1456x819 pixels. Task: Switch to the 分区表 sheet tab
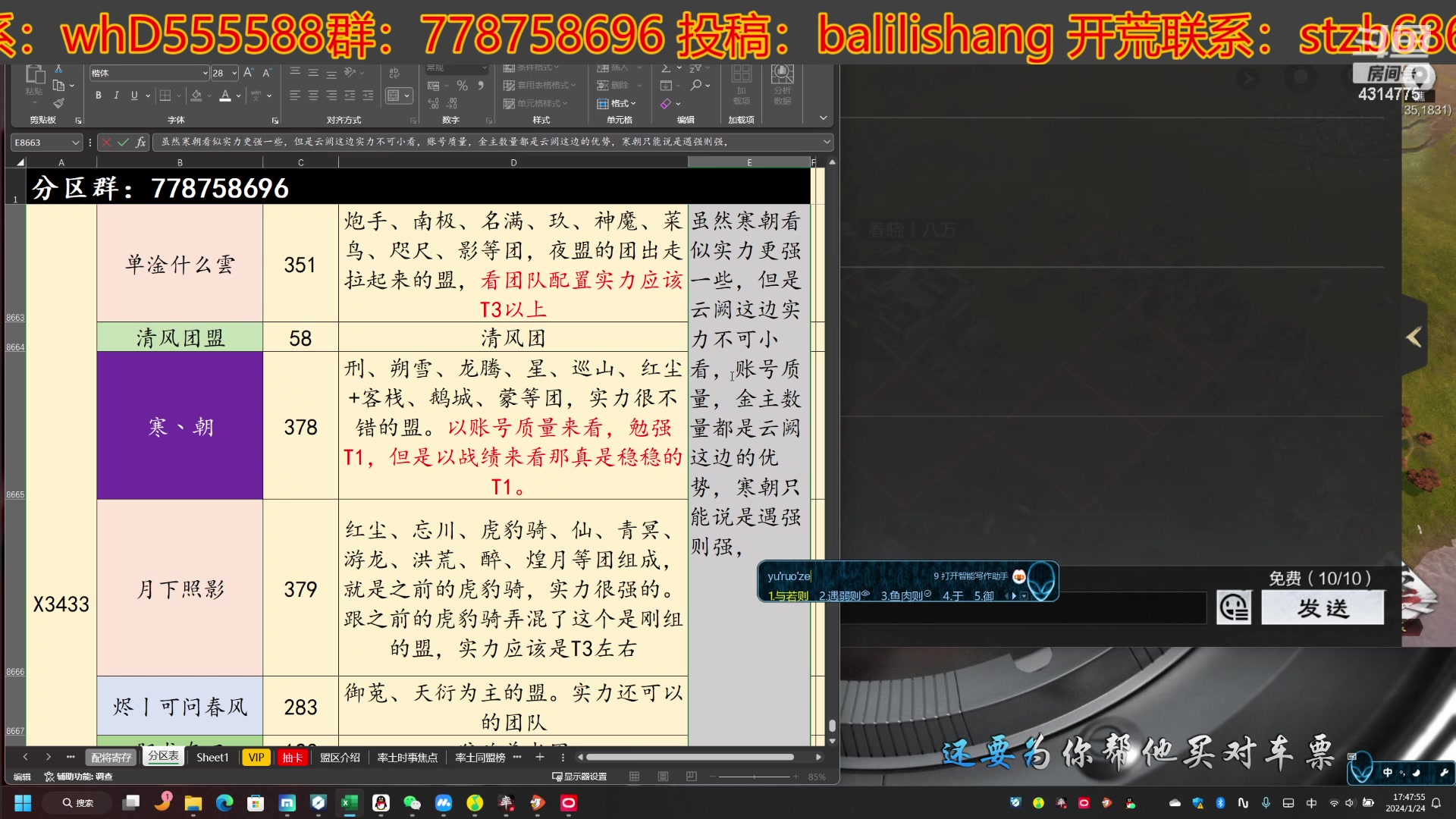[x=163, y=756]
